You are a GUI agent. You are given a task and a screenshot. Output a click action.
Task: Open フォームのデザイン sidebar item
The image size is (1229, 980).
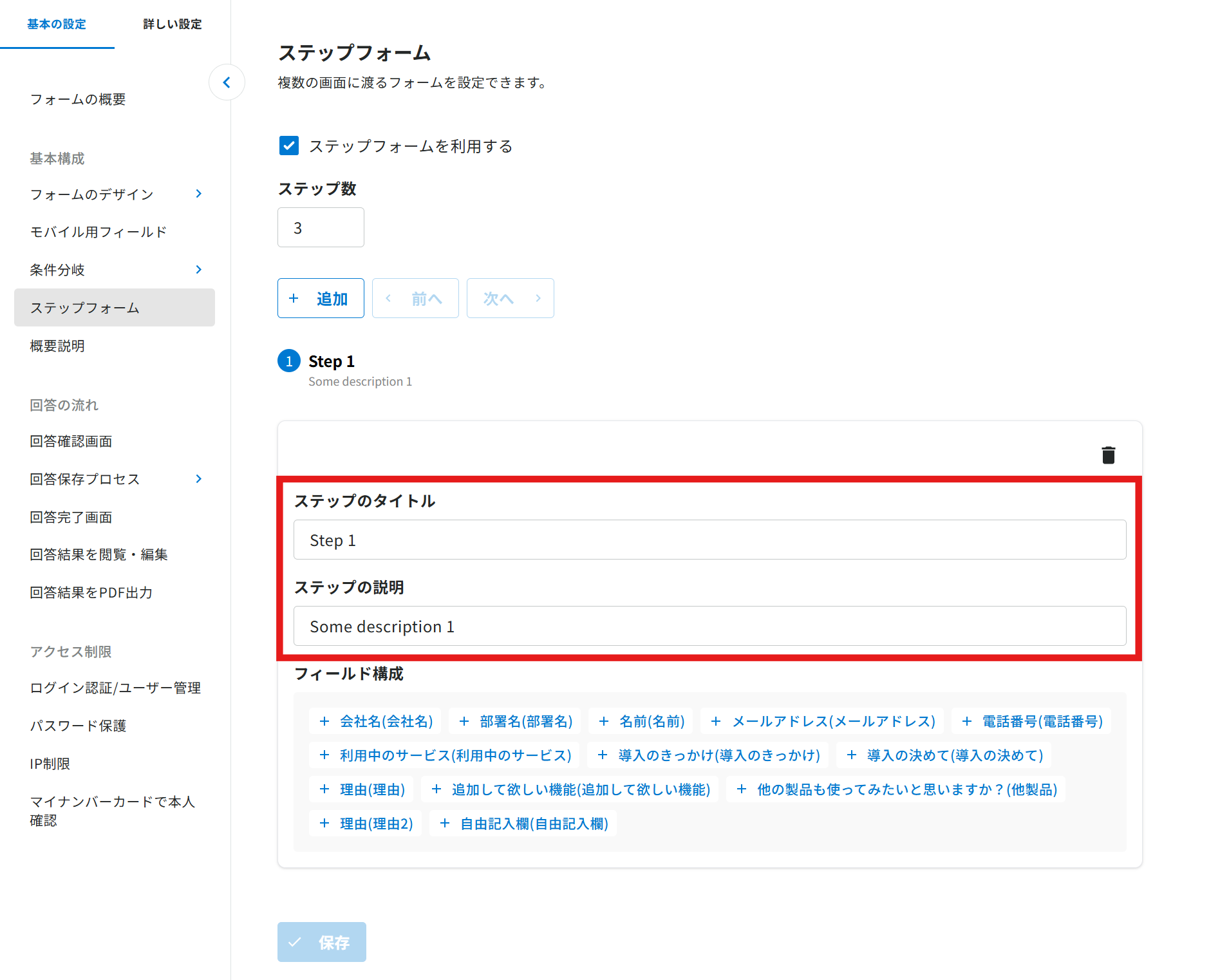point(92,194)
